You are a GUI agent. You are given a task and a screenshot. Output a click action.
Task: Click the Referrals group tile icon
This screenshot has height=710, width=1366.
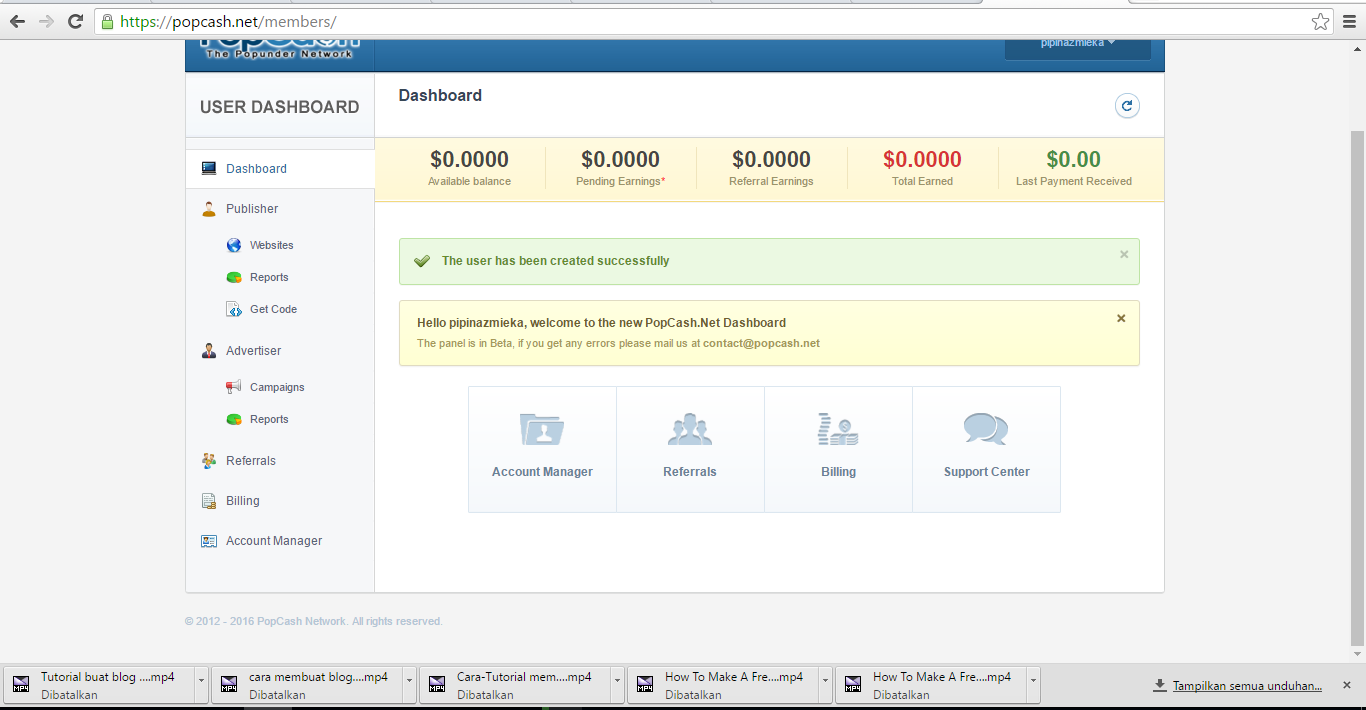click(690, 429)
